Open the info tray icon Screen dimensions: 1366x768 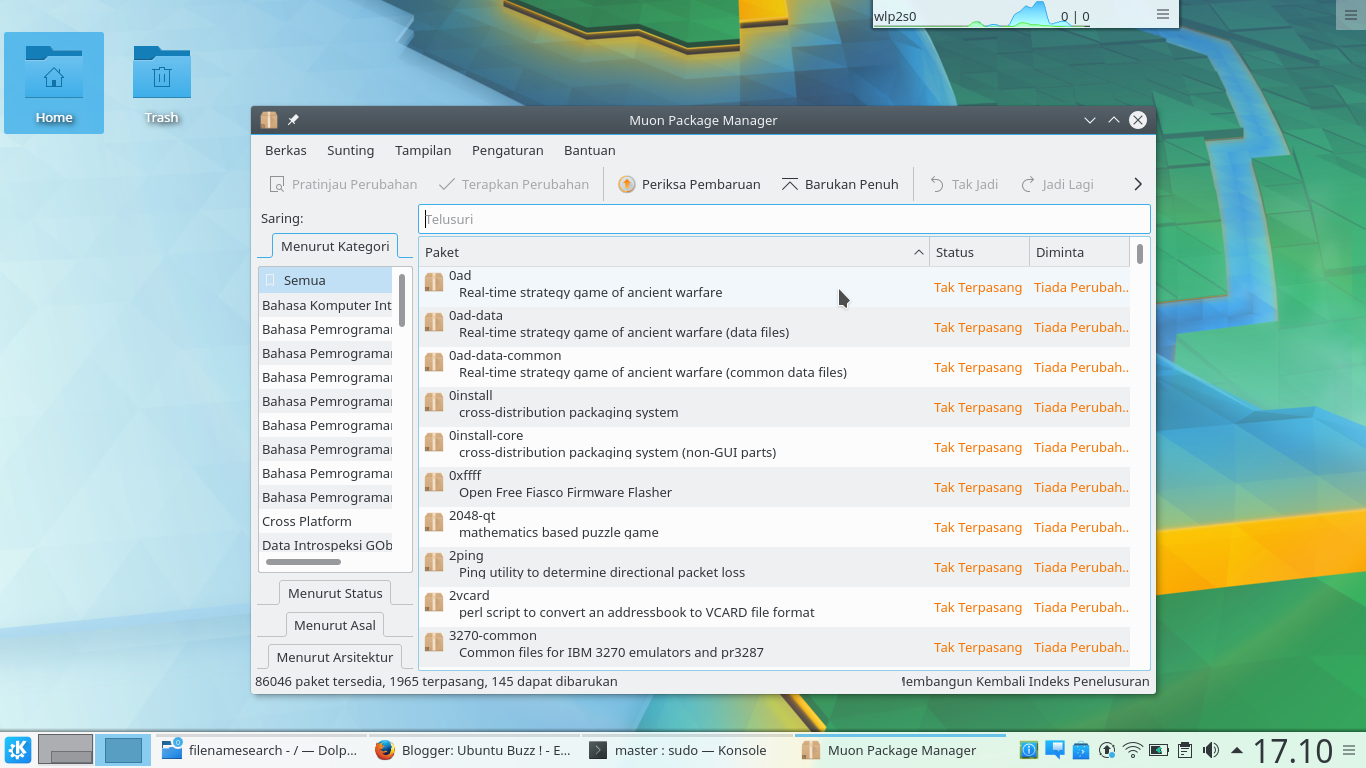(x=1029, y=750)
